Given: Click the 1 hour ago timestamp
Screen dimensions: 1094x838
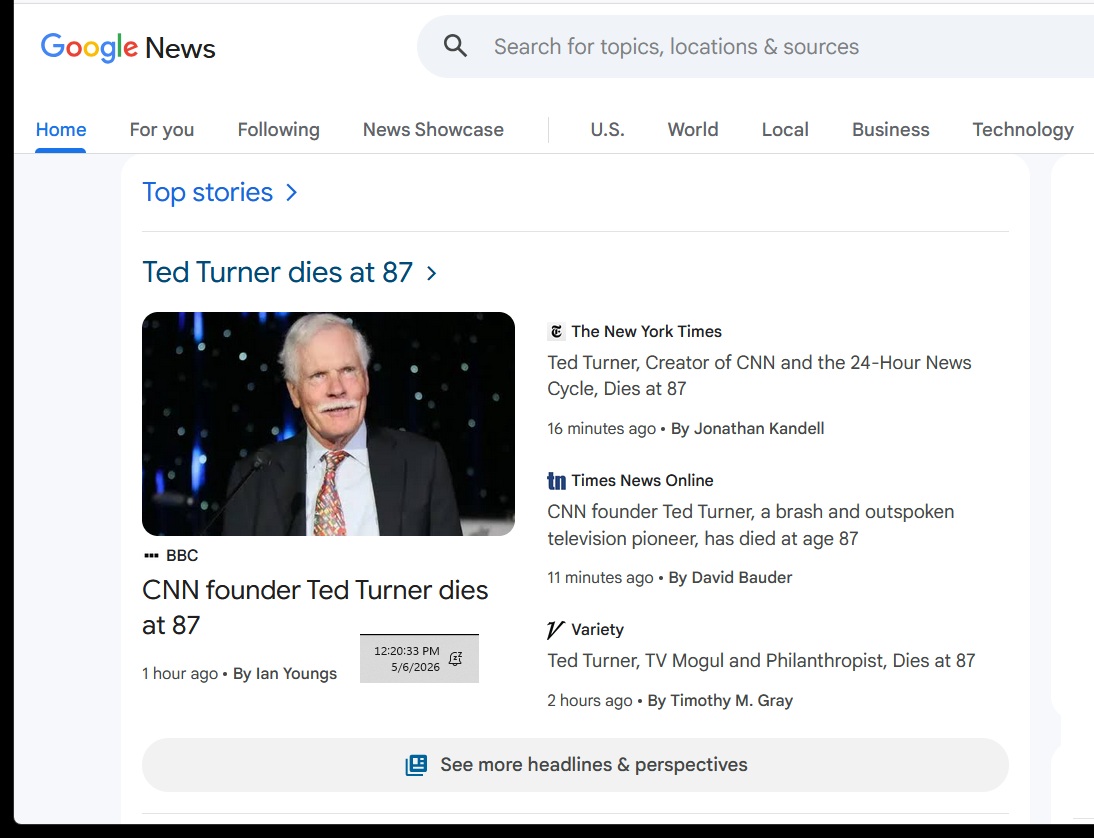Looking at the screenshot, I should 180,673.
